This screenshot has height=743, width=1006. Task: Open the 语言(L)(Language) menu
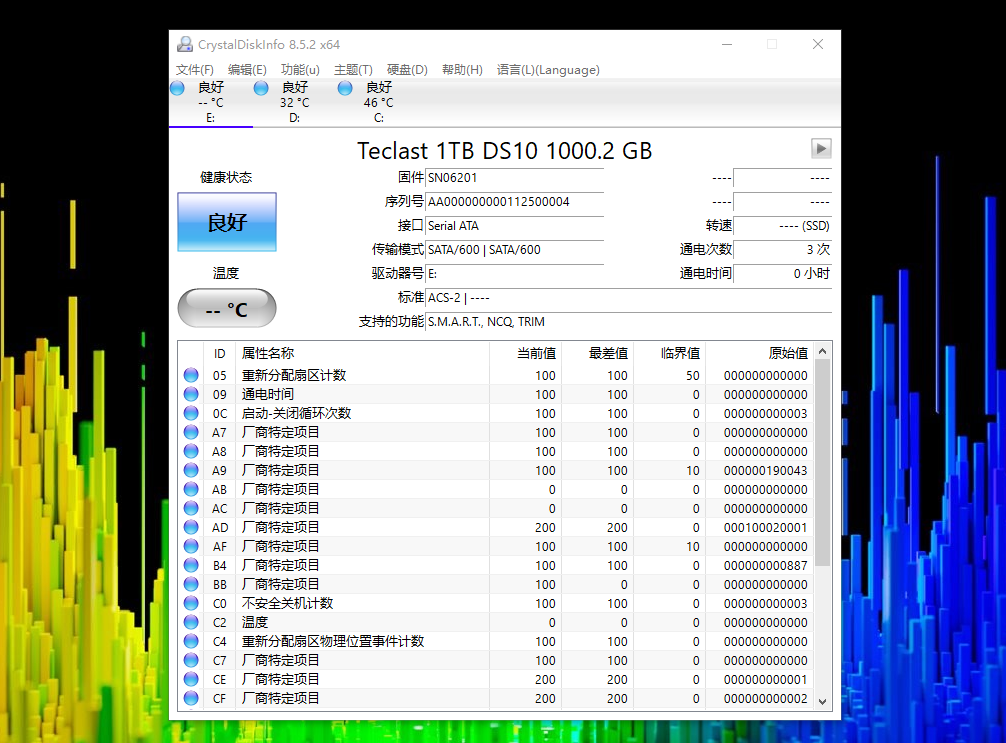click(548, 69)
